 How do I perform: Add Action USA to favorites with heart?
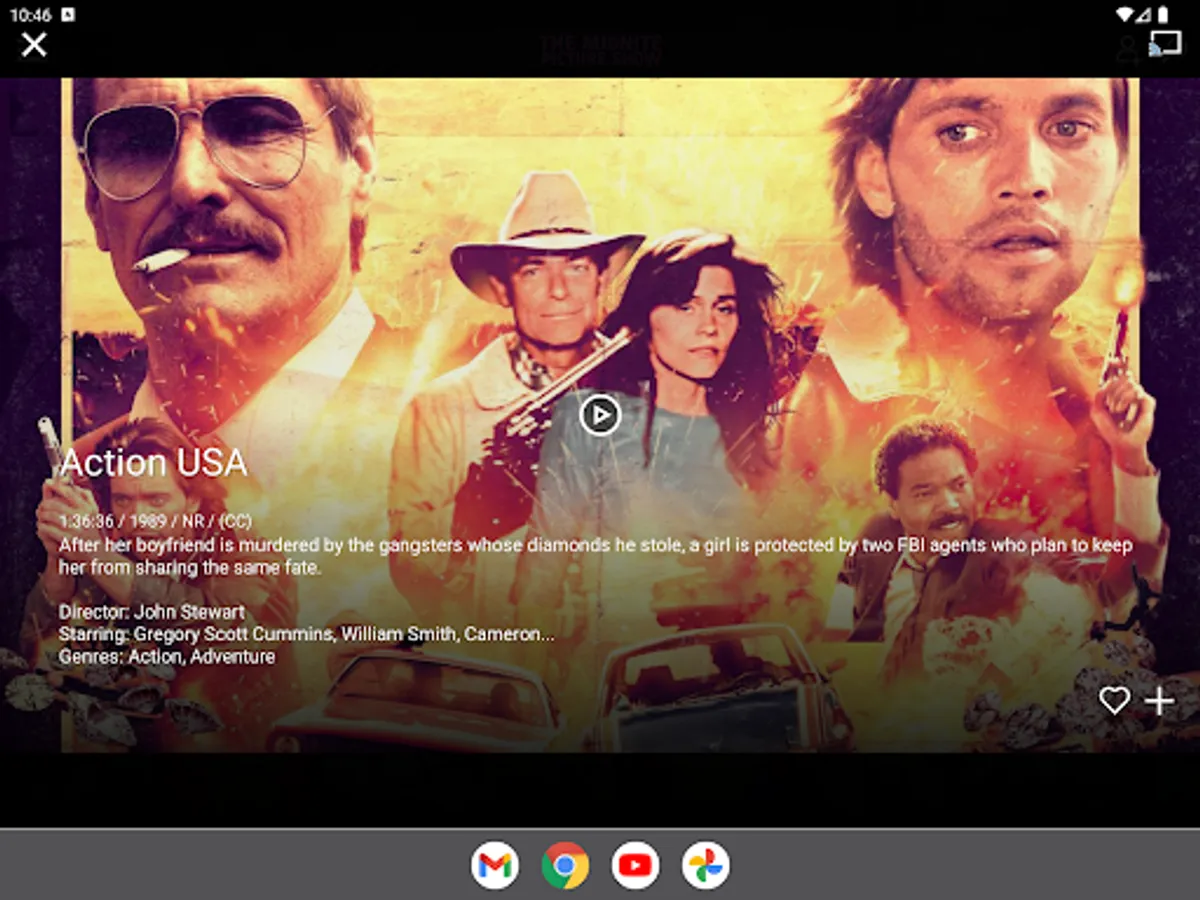[1114, 701]
